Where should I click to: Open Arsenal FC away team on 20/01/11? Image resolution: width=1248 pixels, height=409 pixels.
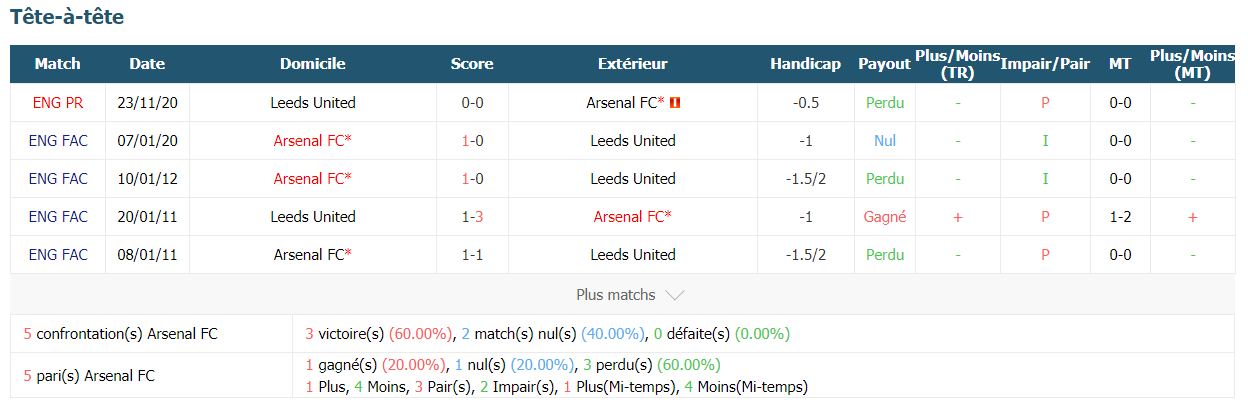633,216
